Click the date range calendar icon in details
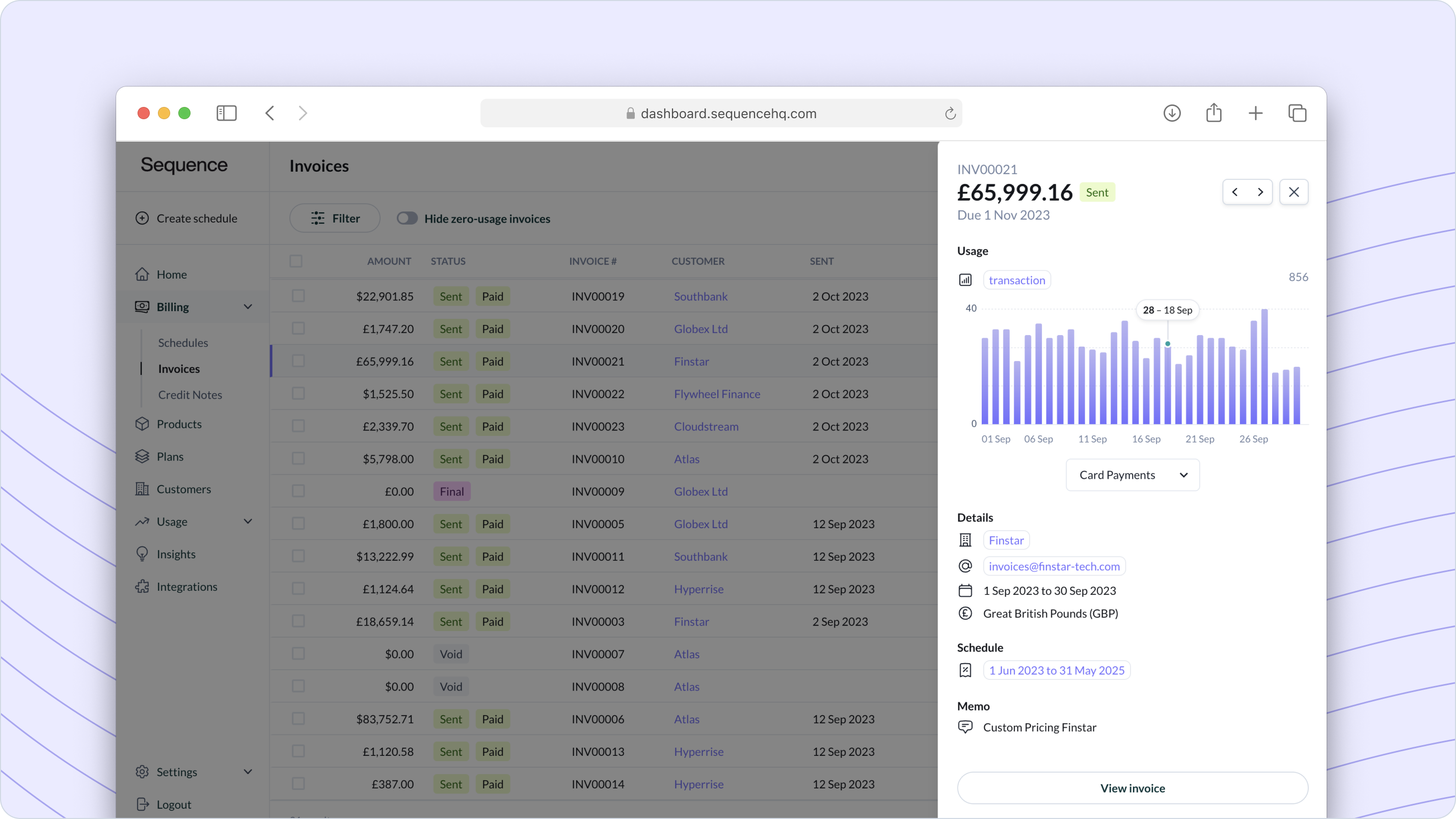The width and height of the screenshot is (1456, 819). pos(965,590)
